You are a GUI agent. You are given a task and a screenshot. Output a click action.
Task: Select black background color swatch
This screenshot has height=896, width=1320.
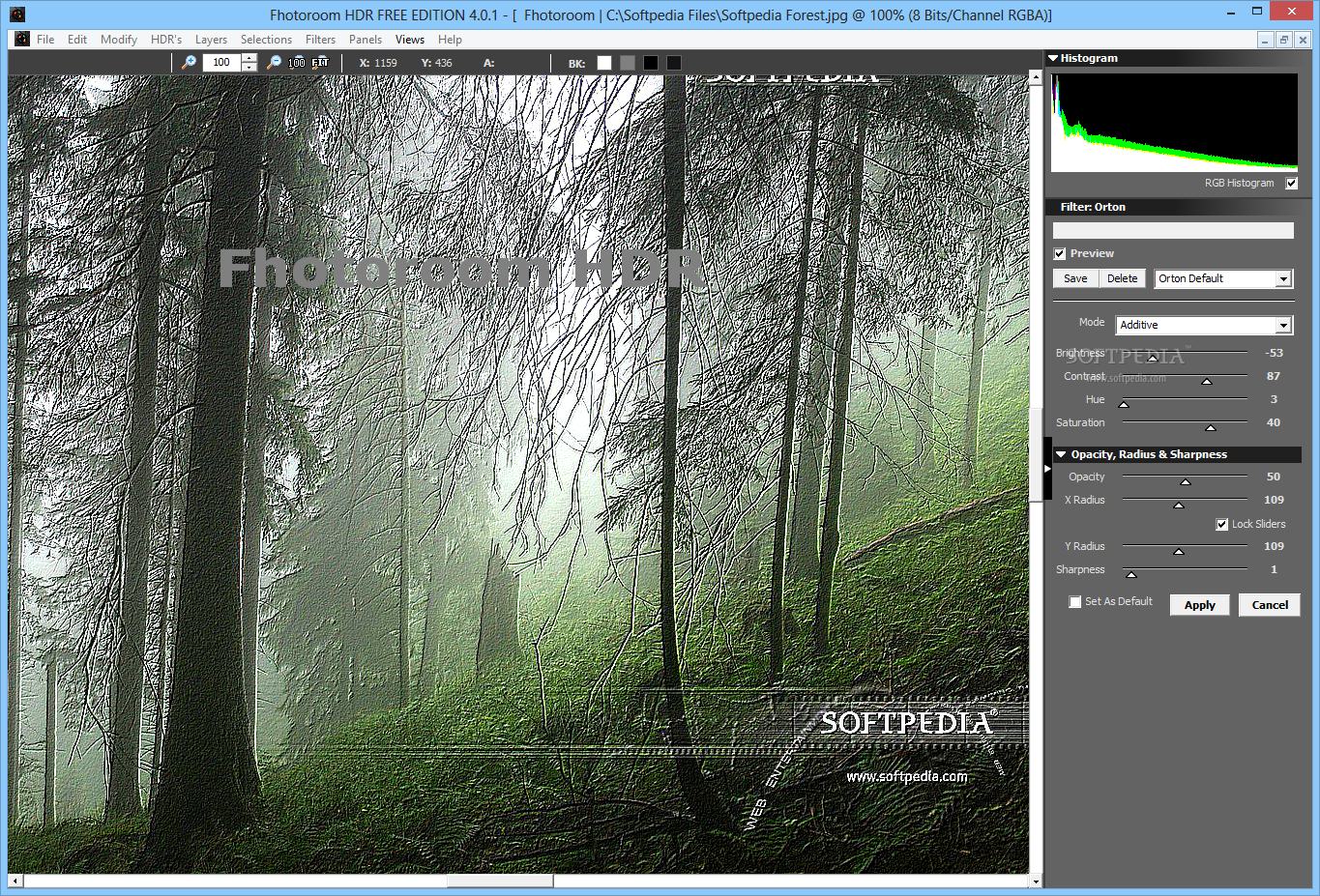(651, 63)
